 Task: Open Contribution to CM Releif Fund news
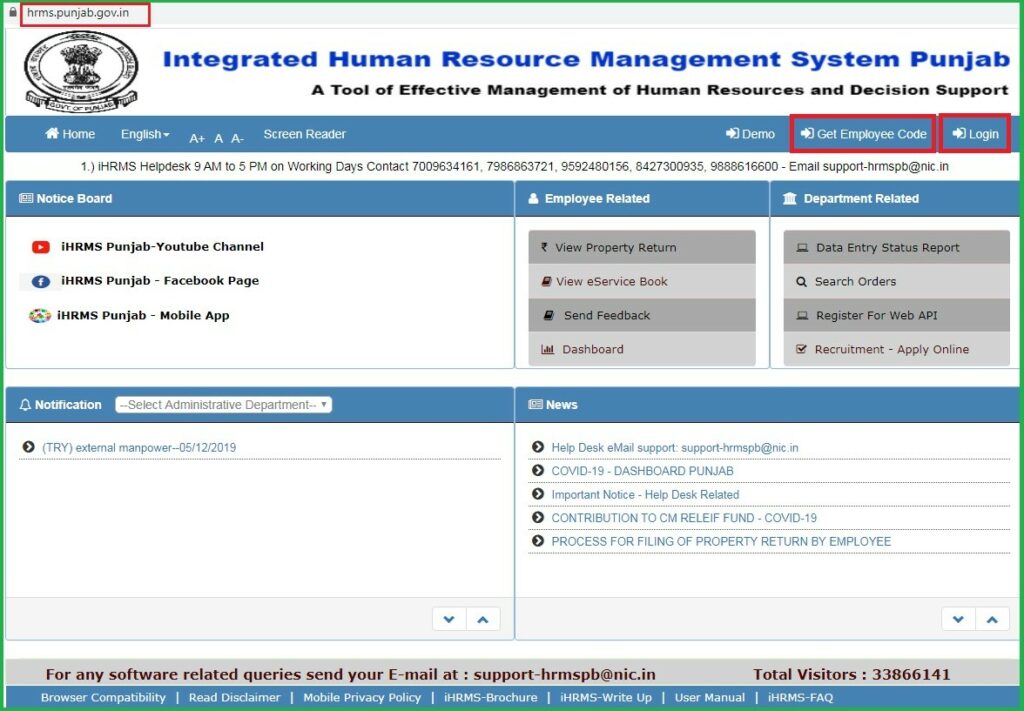684,518
